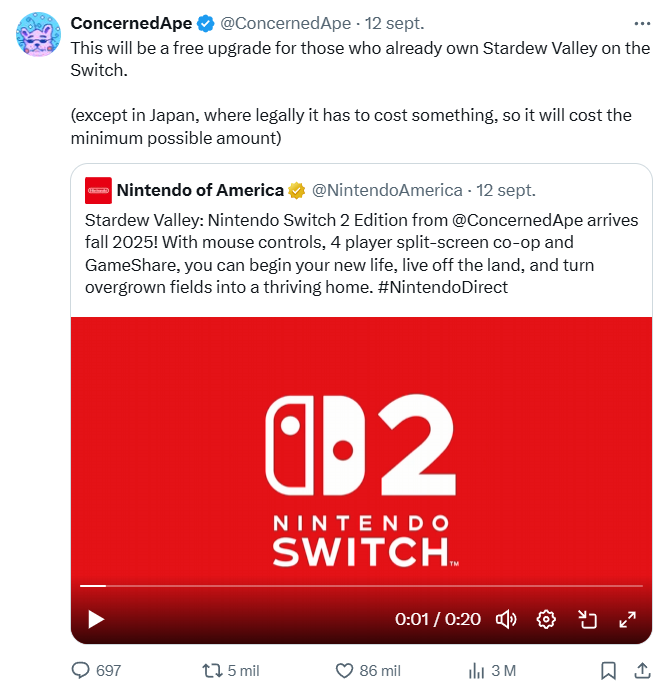Open the #NintendoDirect hashtag
This screenshot has width=665, height=687.
[453, 286]
